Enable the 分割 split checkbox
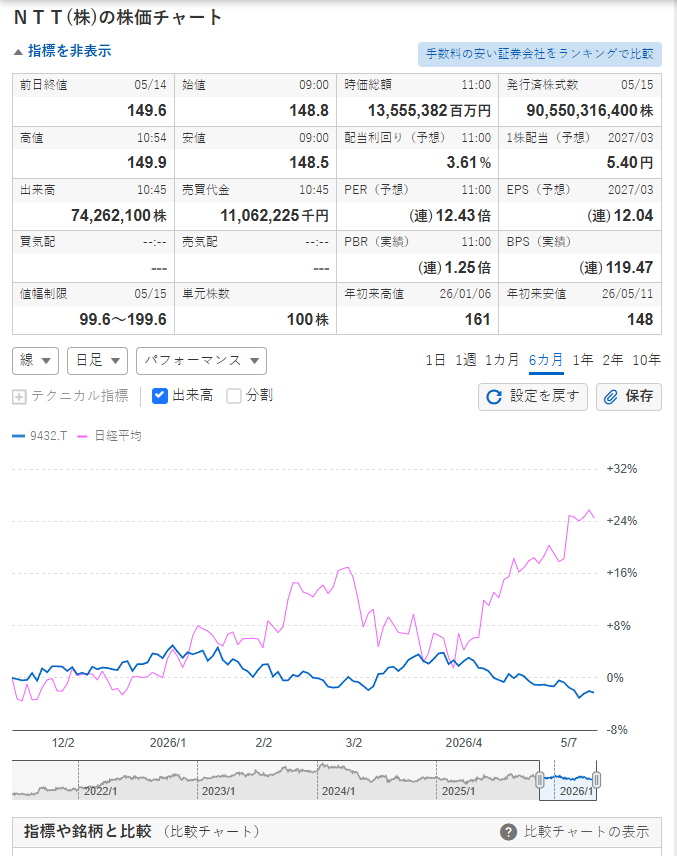 pyautogui.click(x=234, y=396)
